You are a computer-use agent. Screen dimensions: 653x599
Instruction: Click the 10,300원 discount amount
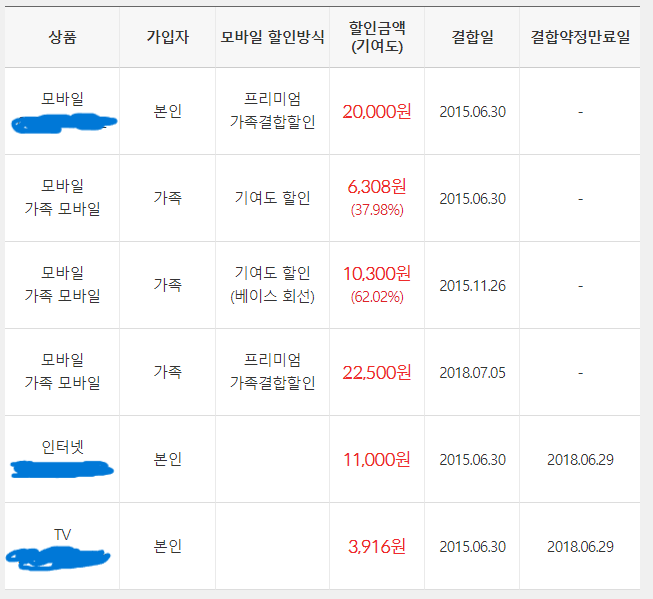[x=377, y=274]
